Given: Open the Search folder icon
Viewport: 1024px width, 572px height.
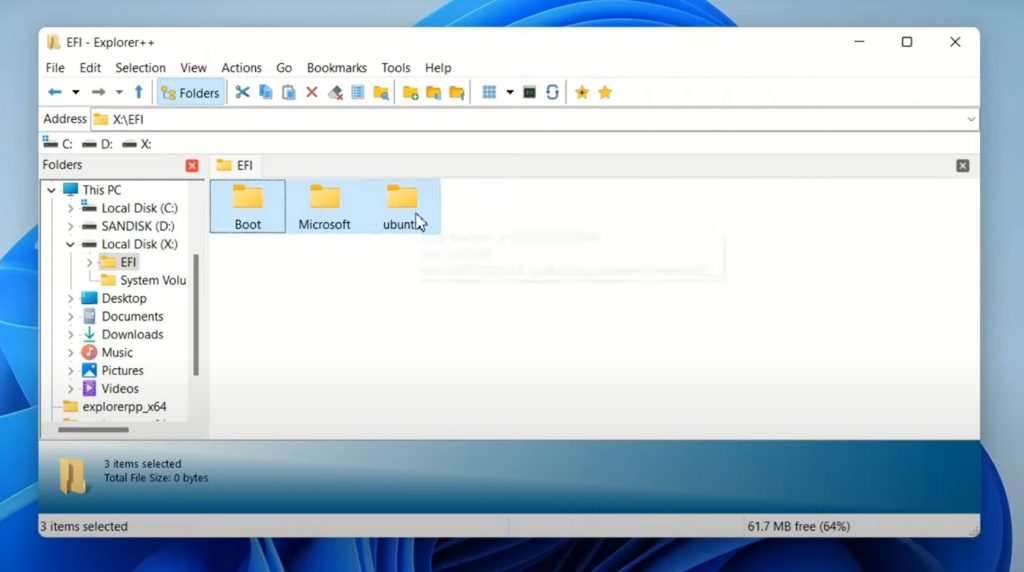Looking at the screenshot, I should [381, 93].
